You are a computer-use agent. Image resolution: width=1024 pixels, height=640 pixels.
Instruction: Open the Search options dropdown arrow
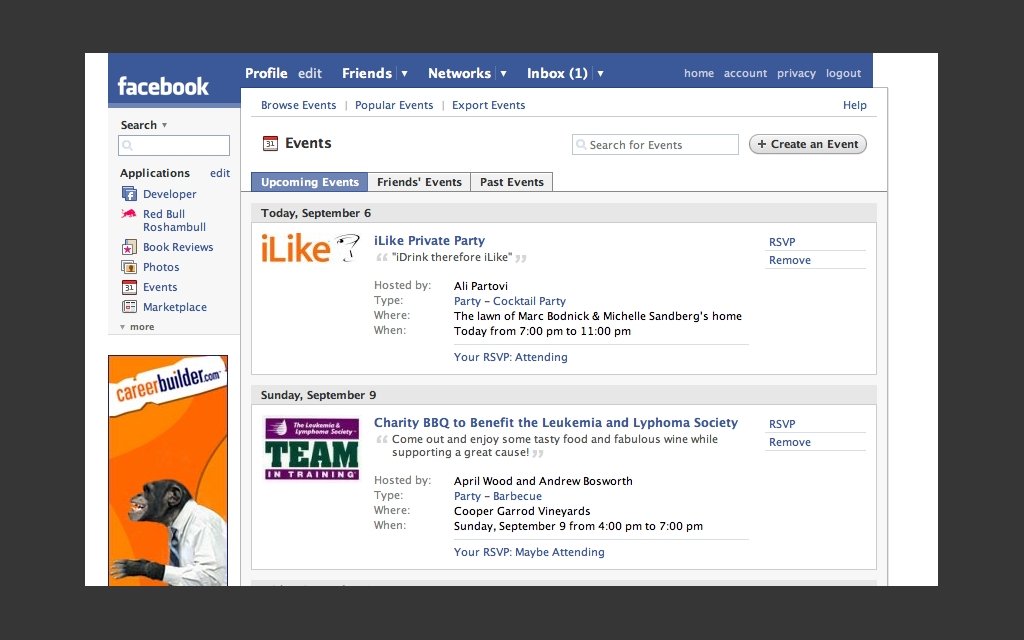(164, 125)
